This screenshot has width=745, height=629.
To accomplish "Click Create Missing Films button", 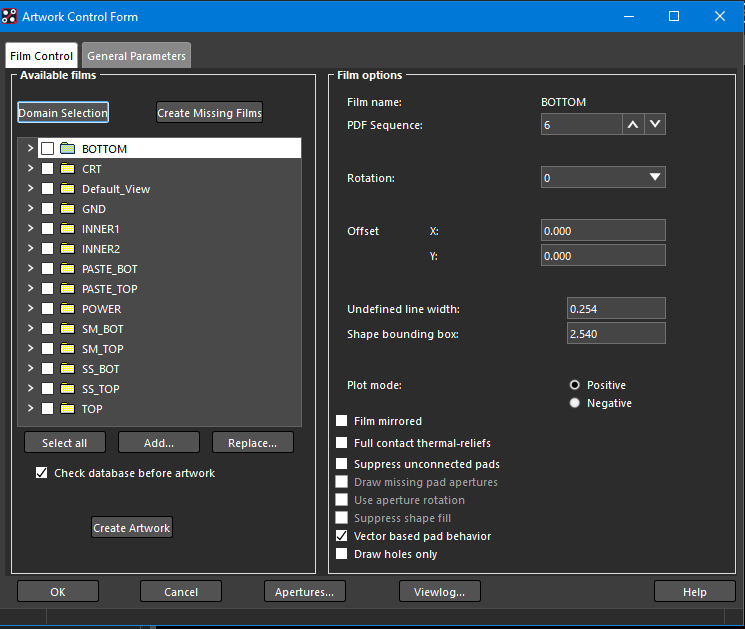I will click(210, 113).
